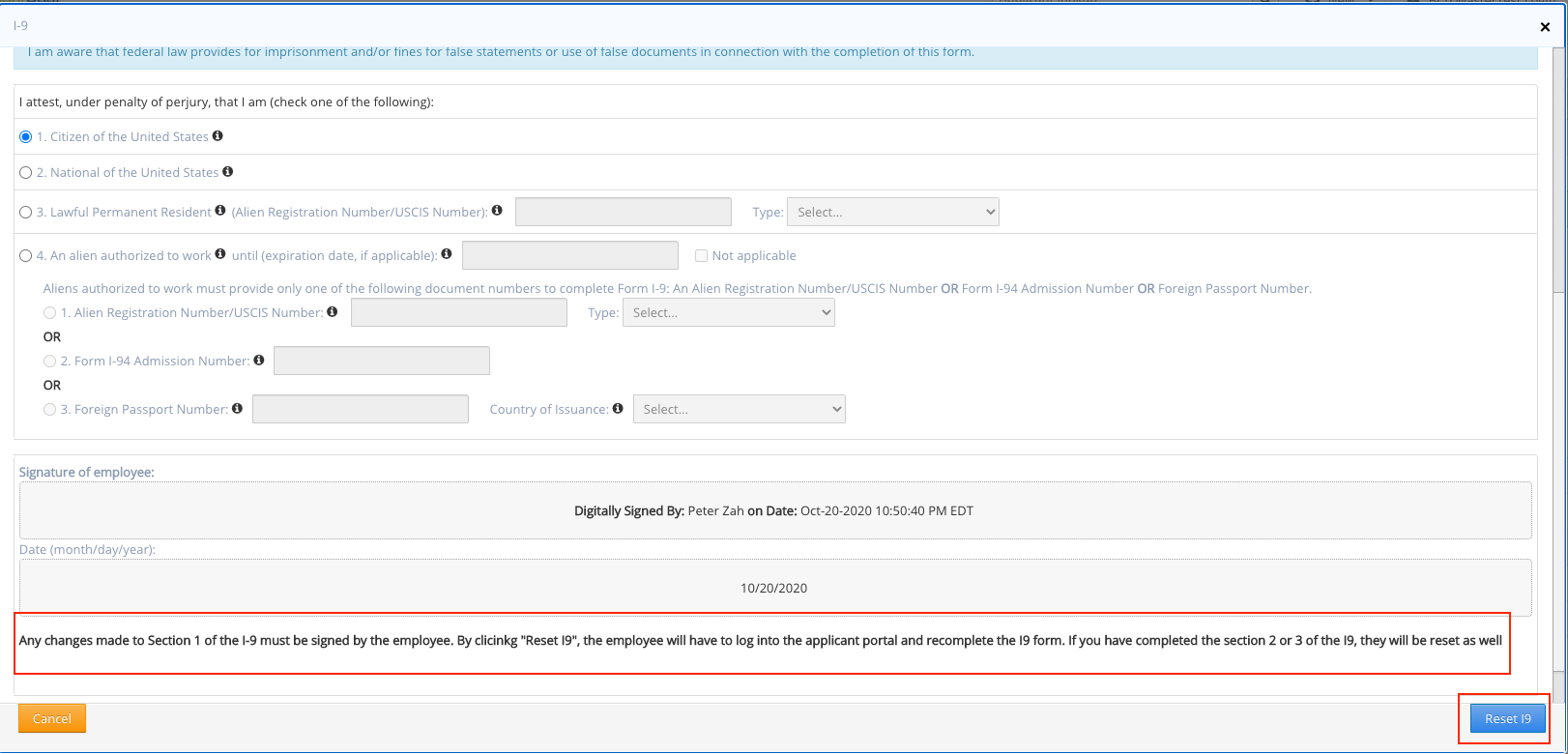Screen dimensions: 1568x754
Task: Click the orange Cancel button
Action: pos(52,718)
